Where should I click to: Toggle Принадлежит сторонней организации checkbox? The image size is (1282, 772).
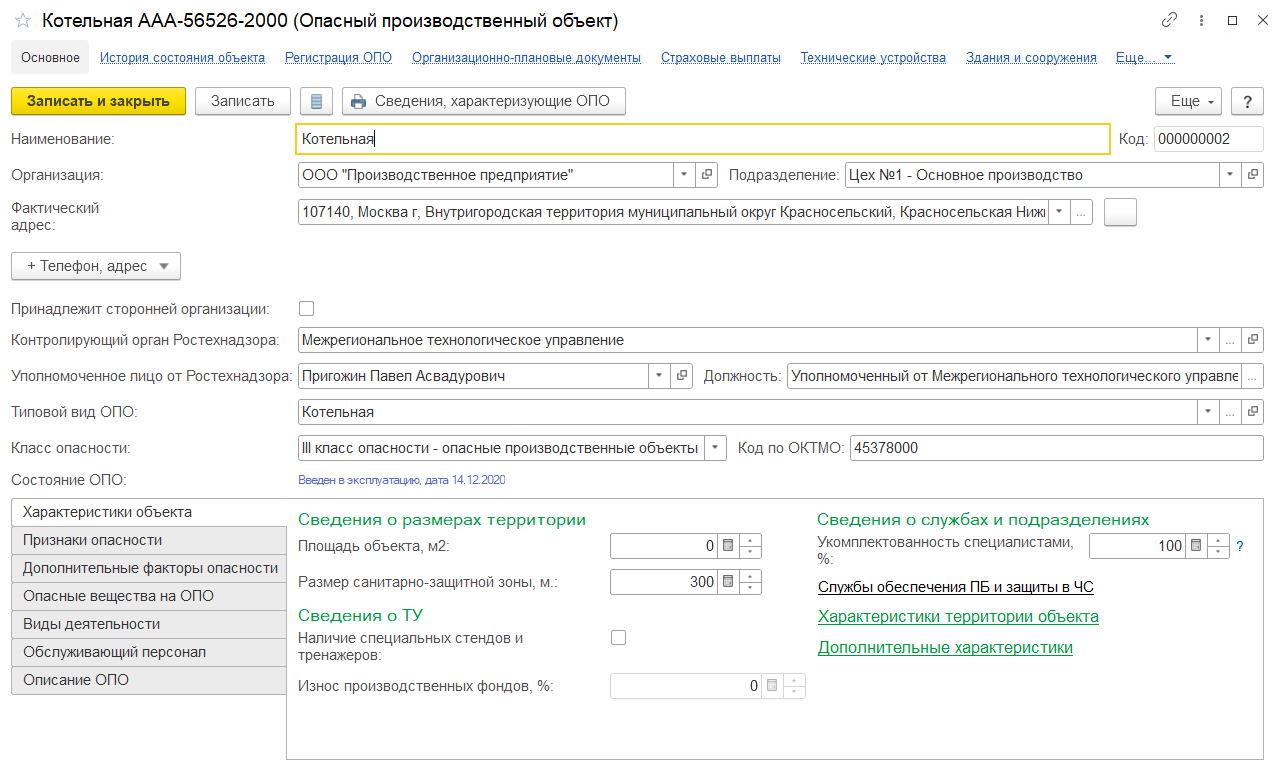(x=307, y=308)
